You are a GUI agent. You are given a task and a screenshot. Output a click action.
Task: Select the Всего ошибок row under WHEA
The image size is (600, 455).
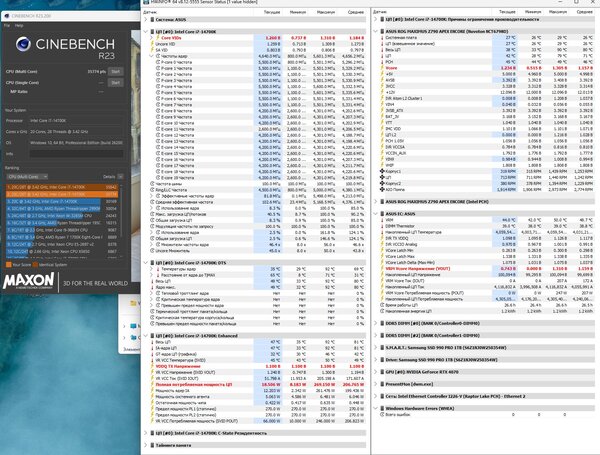click(x=486, y=414)
